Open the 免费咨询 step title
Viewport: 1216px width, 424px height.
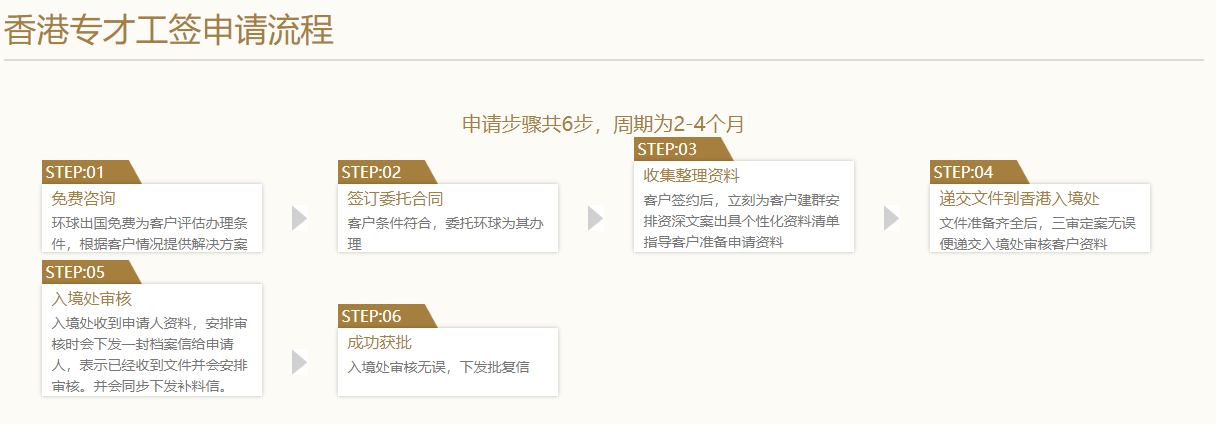point(84,198)
